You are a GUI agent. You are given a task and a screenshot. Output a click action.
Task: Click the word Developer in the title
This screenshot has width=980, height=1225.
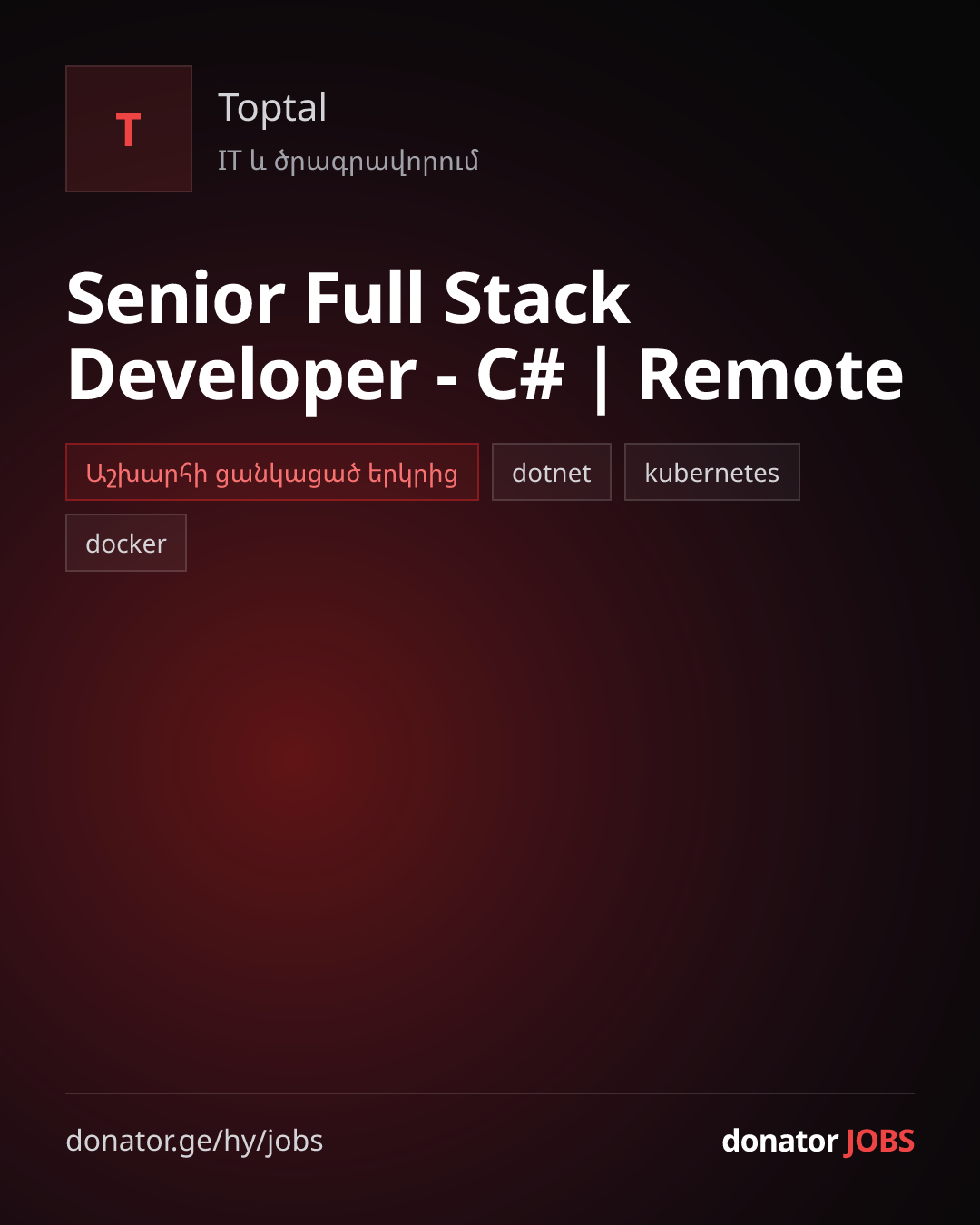(x=242, y=376)
